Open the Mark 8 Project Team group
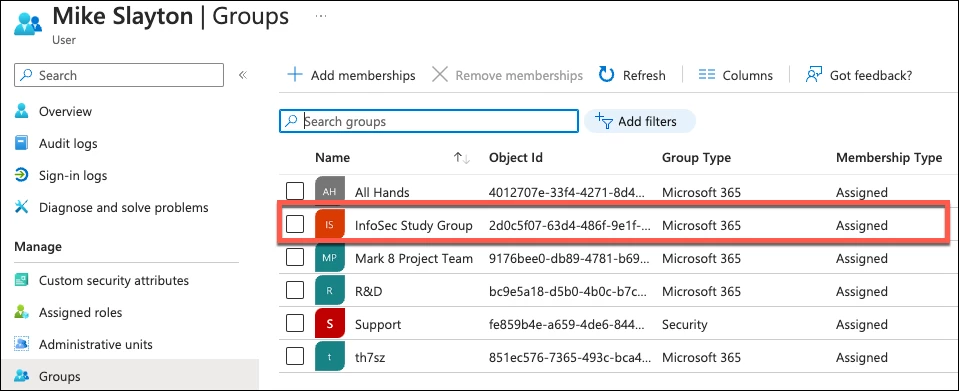The image size is (959, 391). 414,258
